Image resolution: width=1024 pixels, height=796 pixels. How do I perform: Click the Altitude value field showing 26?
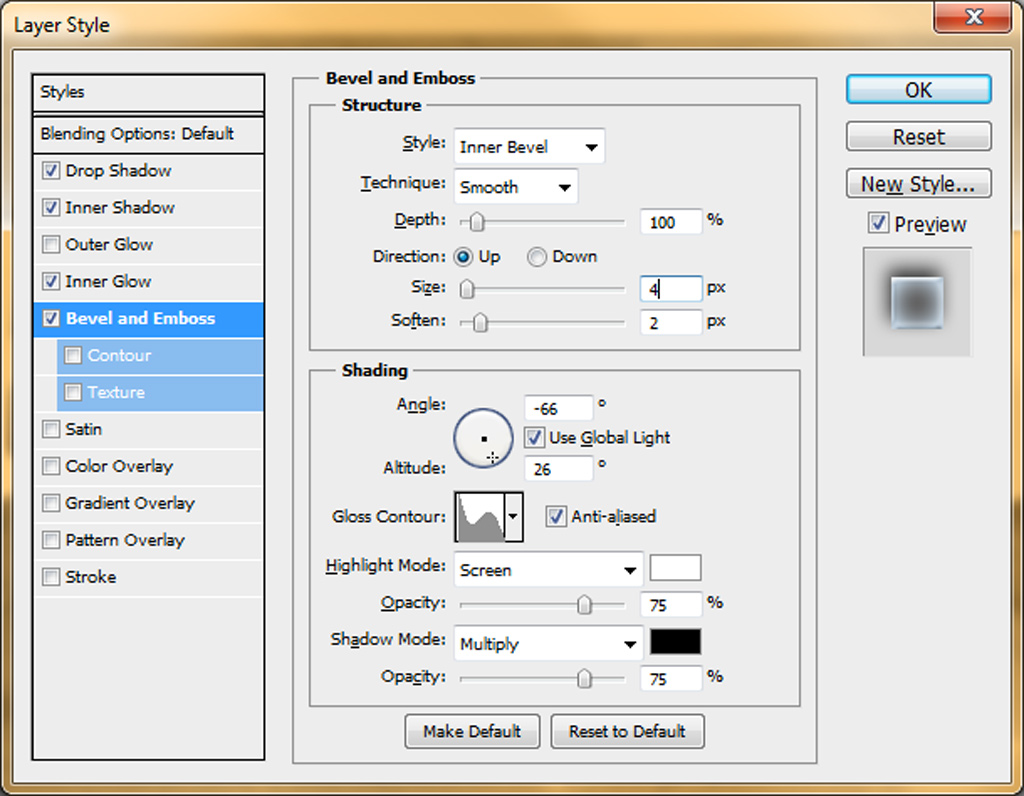tap(559, 469)
